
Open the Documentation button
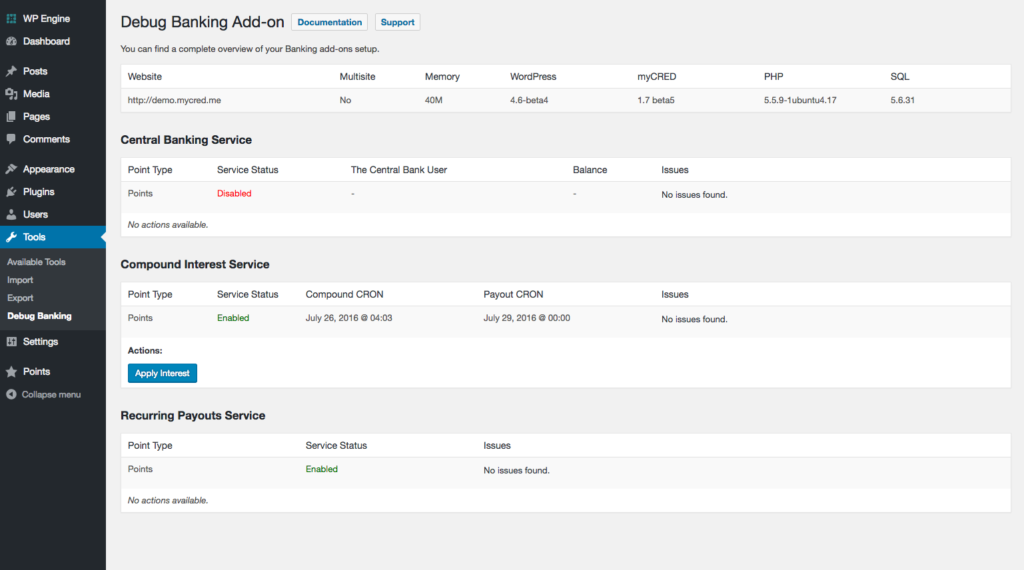[x=329, y=22]
